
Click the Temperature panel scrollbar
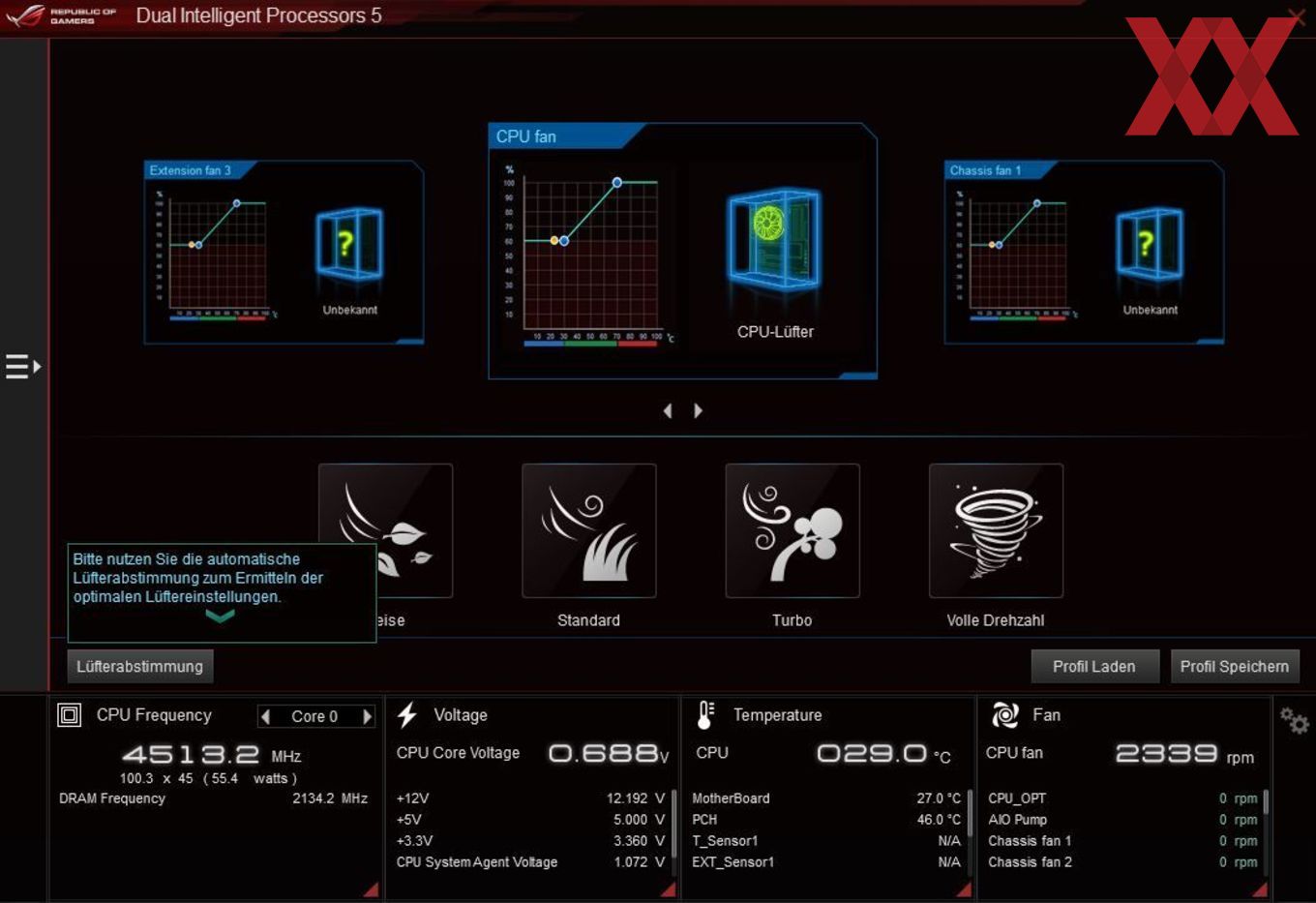click(x=970, y=813)
